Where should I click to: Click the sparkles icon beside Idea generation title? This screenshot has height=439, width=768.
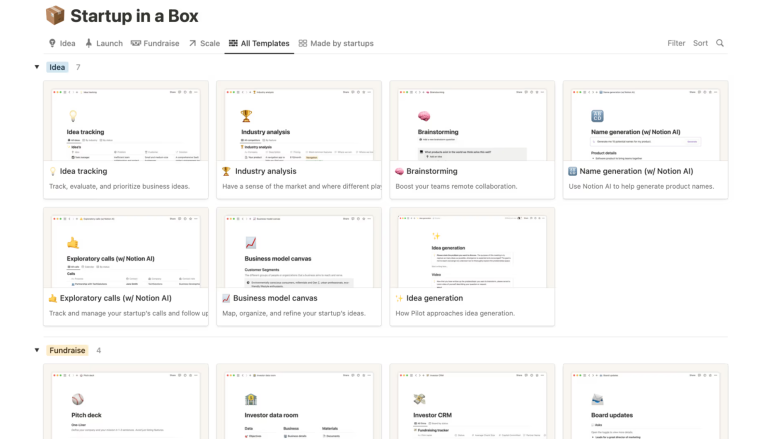tap(399, 298)
